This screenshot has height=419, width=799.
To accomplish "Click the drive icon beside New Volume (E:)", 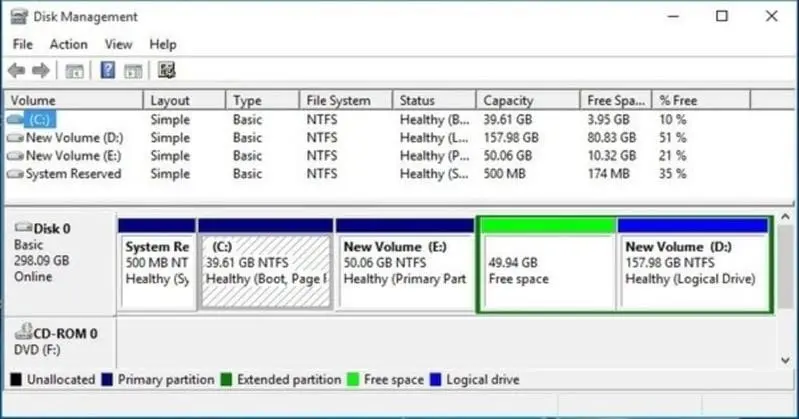I will tap(15, 156).
